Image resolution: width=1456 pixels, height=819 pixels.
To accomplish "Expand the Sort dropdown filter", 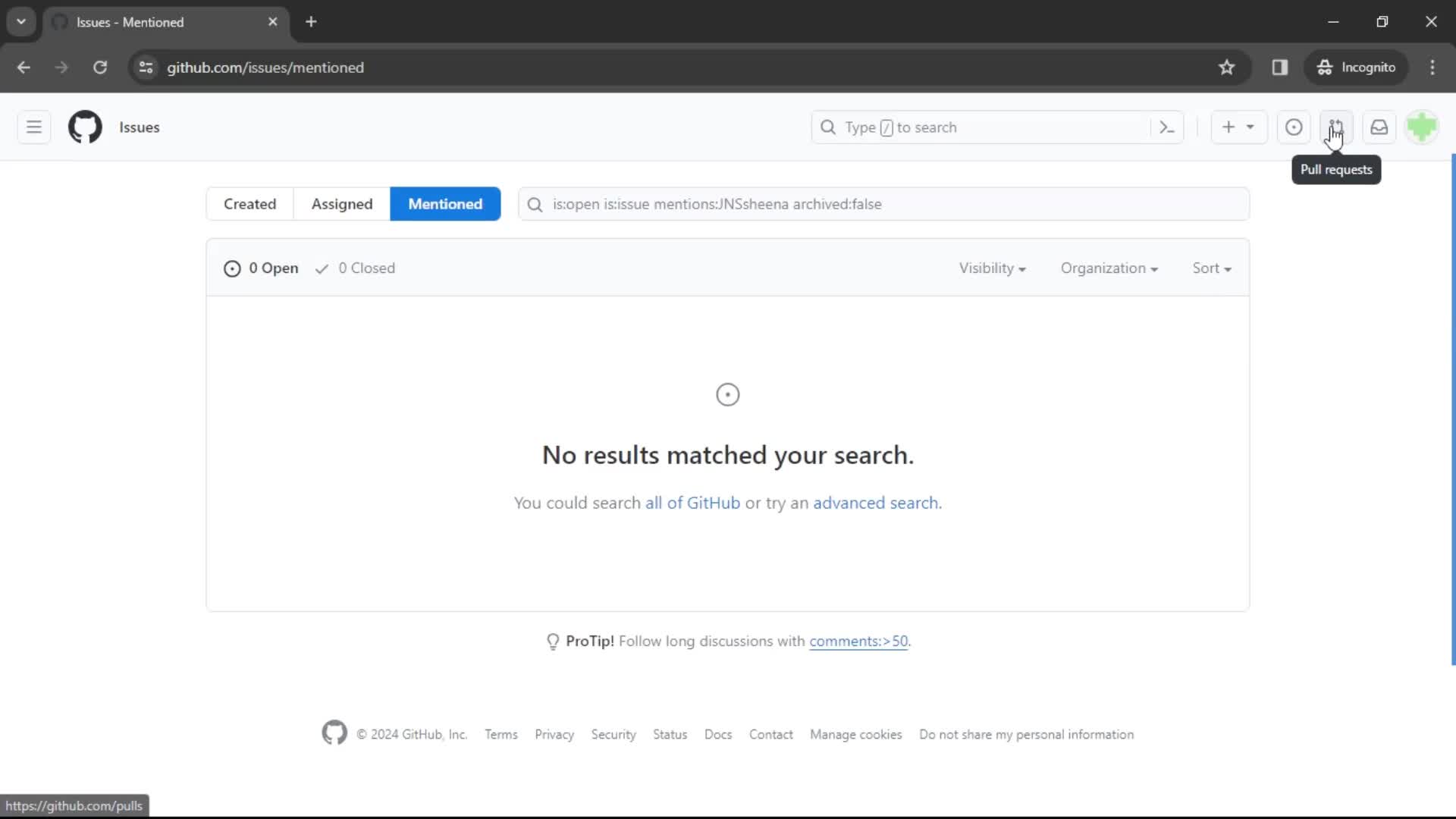I will tap(1211, 267).
